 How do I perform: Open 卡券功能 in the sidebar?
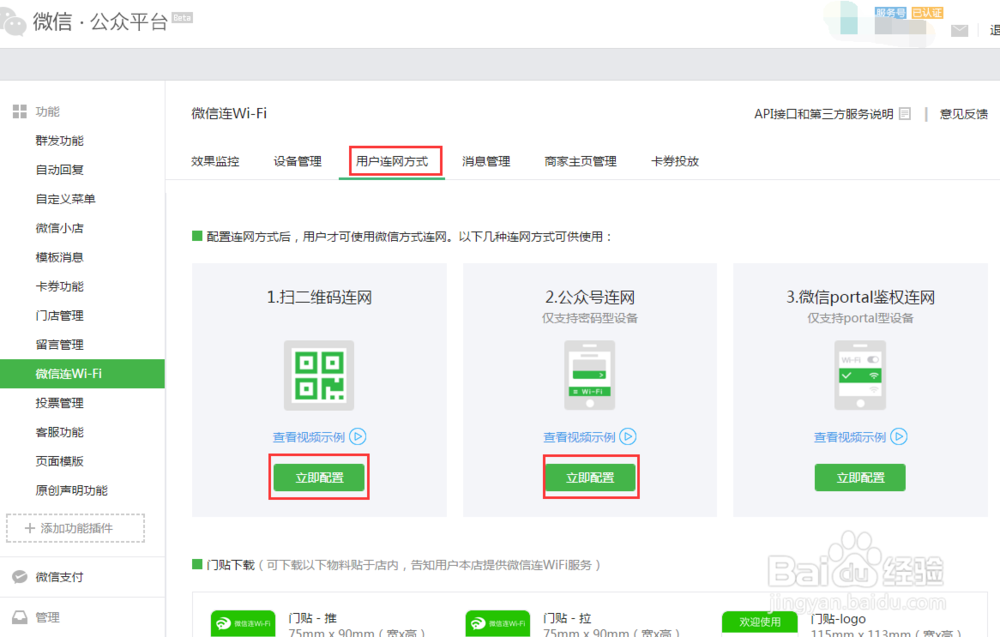pos(59,286)
